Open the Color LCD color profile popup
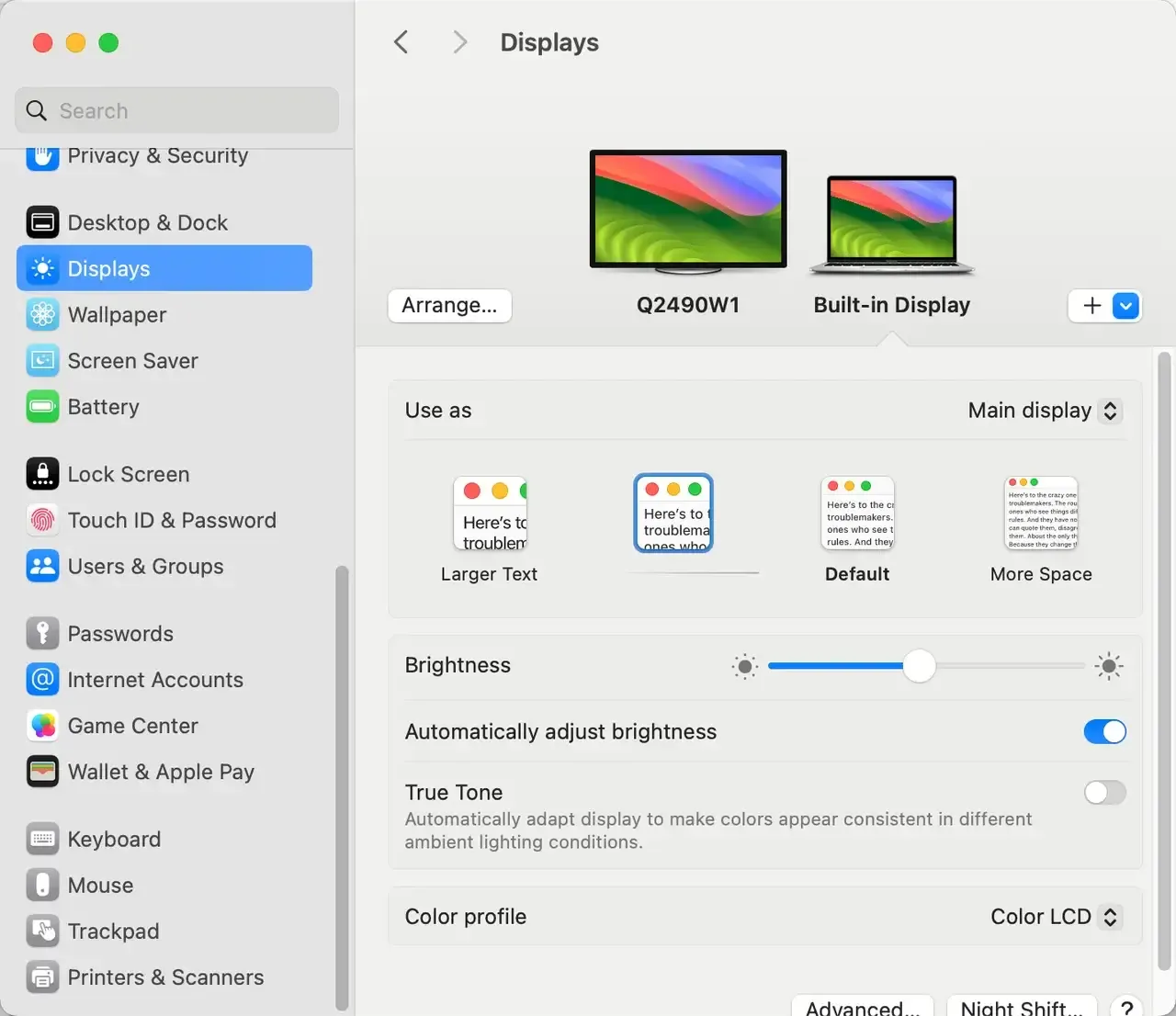Image resolution: width=1176 pixels, height=1016 pixels. click(1056, 917)
